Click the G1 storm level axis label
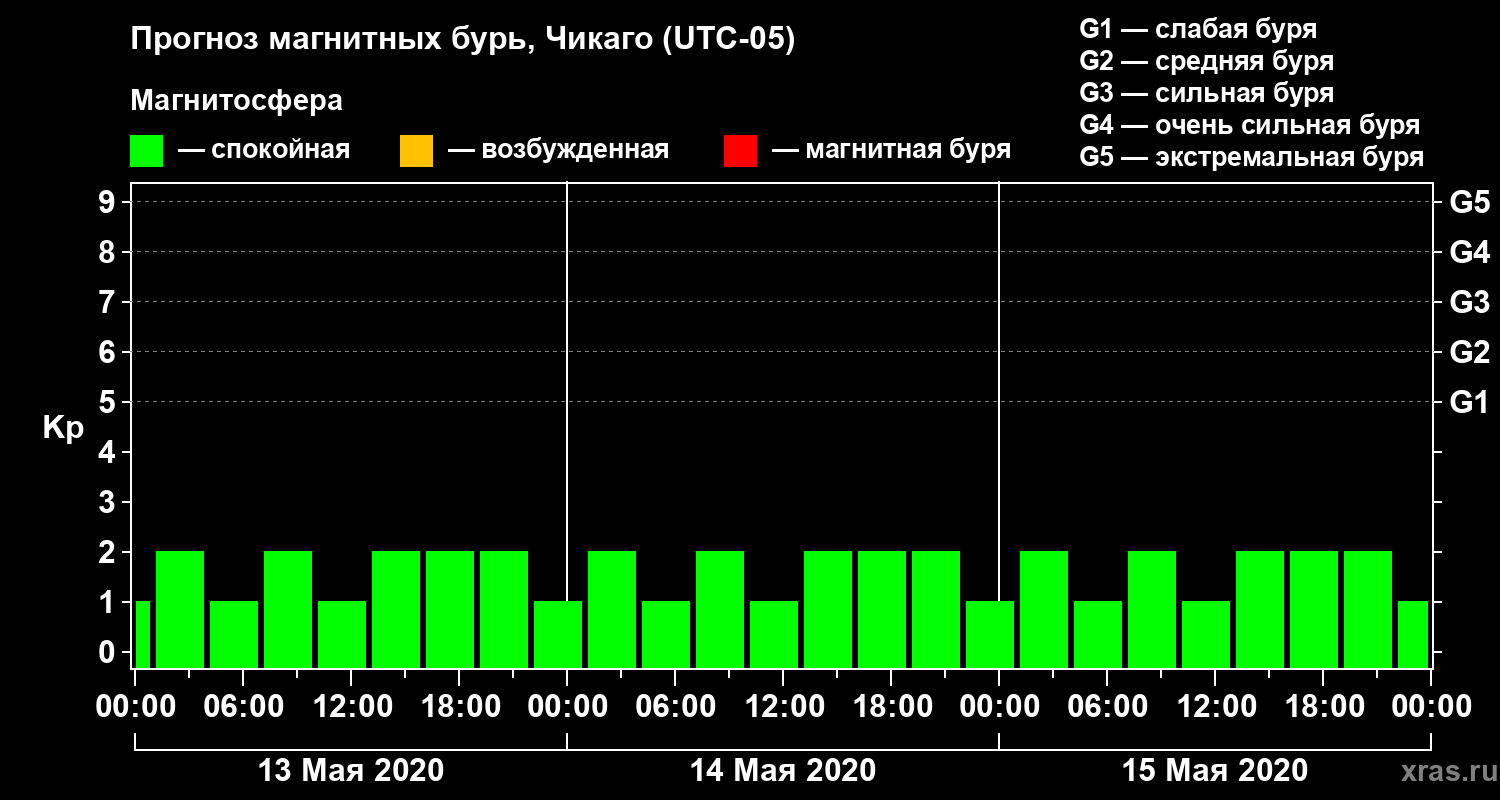 [x=1469, y=402]
